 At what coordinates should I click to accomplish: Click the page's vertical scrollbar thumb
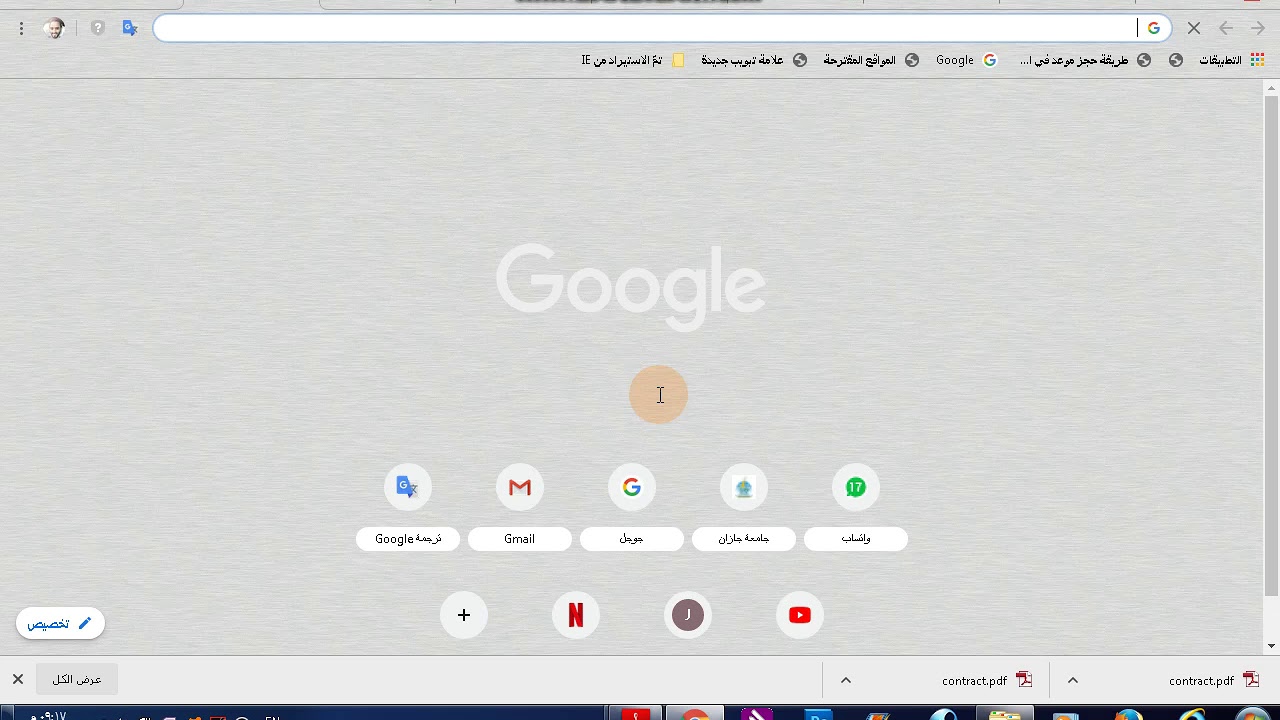point(1271,345)
